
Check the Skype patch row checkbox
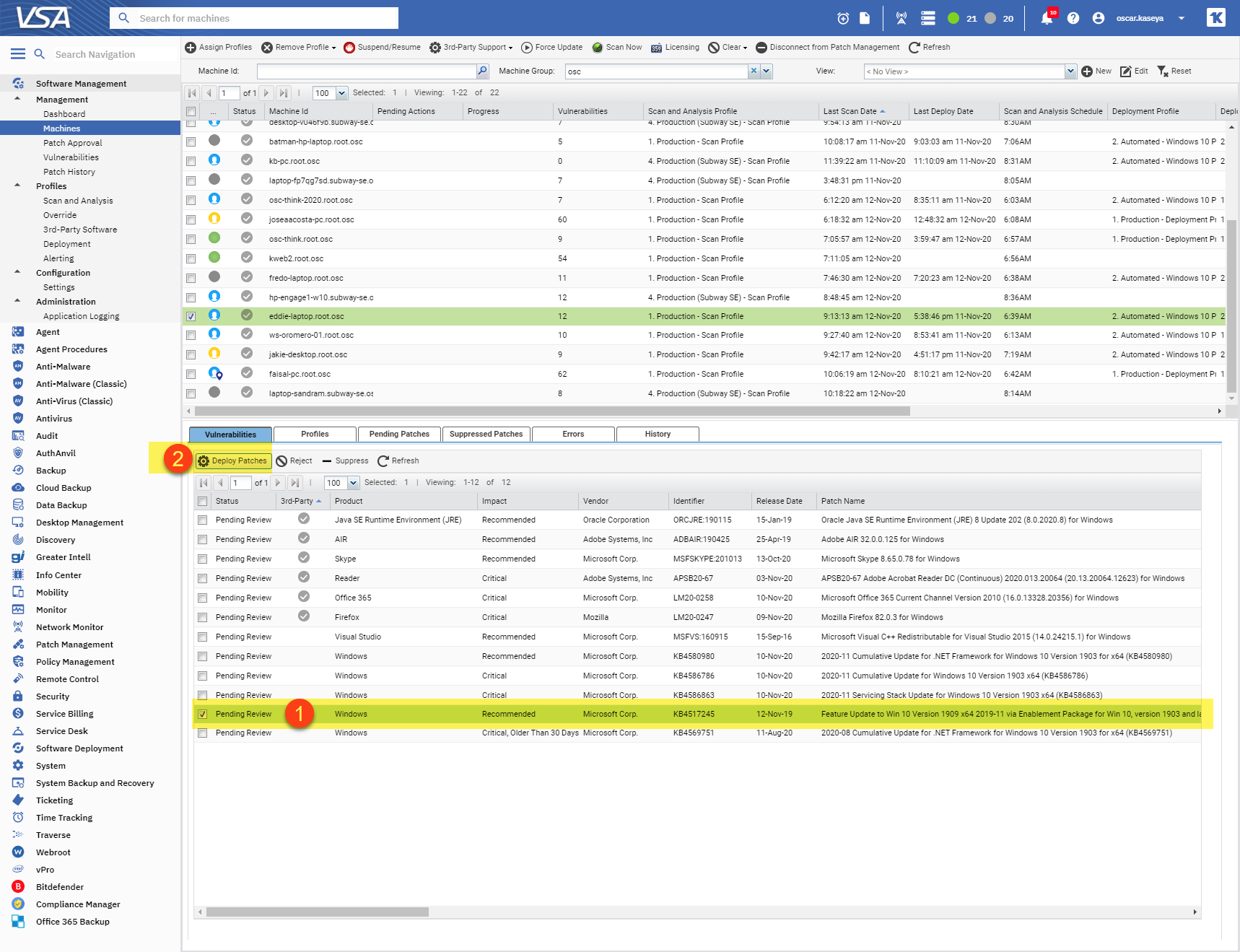coord(202,559)
